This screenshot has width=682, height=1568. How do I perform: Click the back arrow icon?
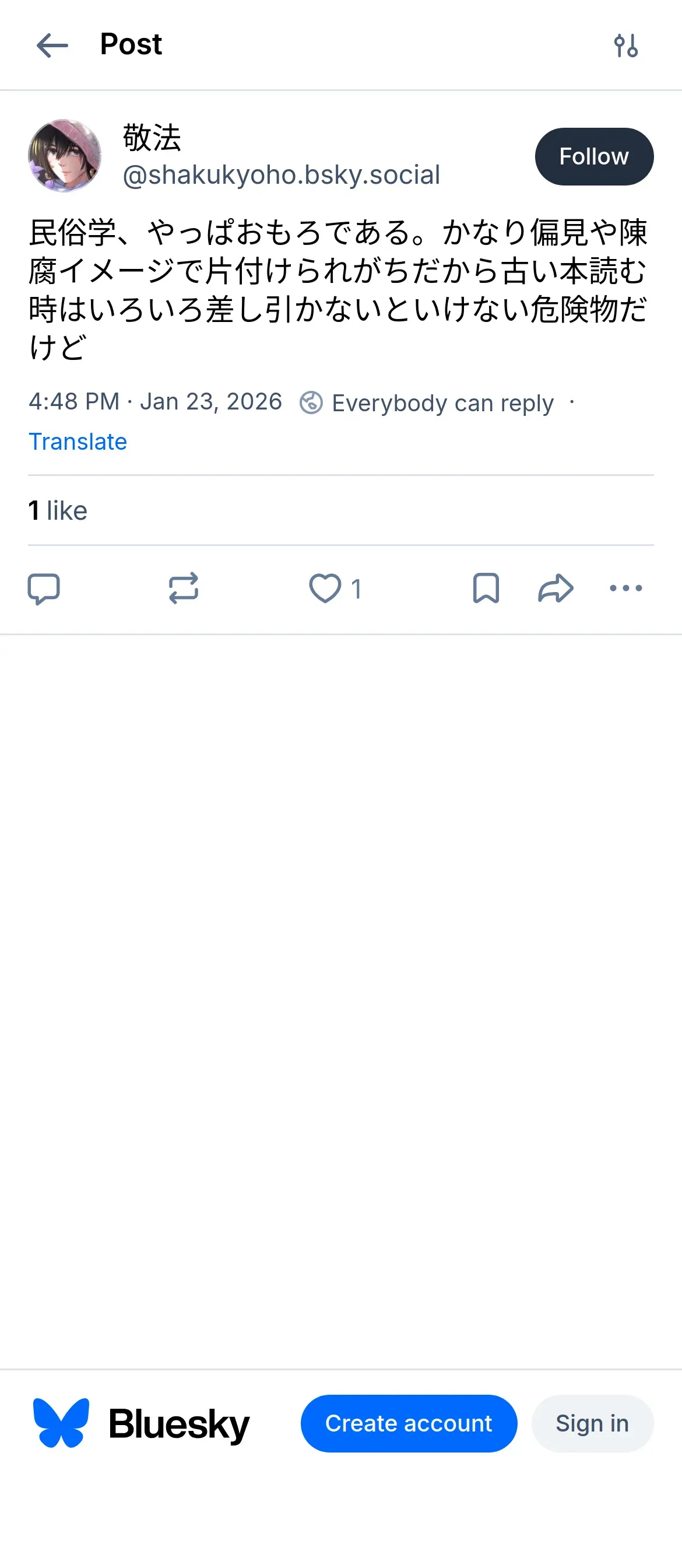(x=52, y=45)
